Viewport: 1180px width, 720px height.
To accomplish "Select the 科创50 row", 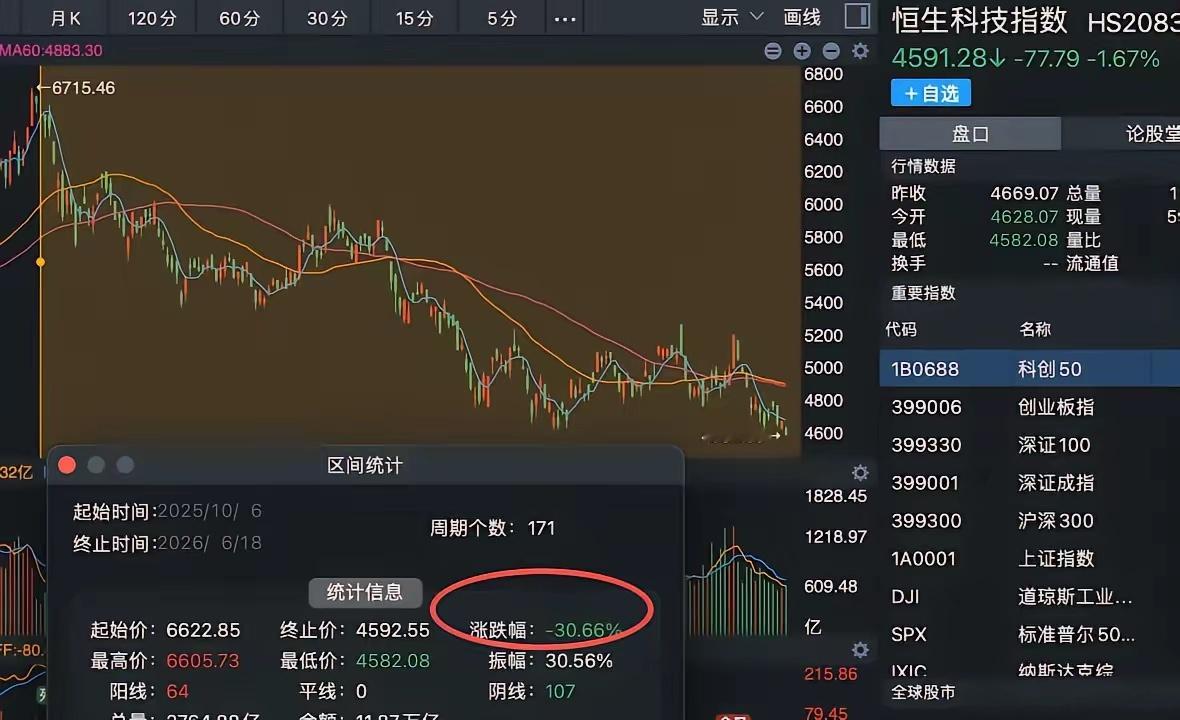I will click(x=1029, y=369).
